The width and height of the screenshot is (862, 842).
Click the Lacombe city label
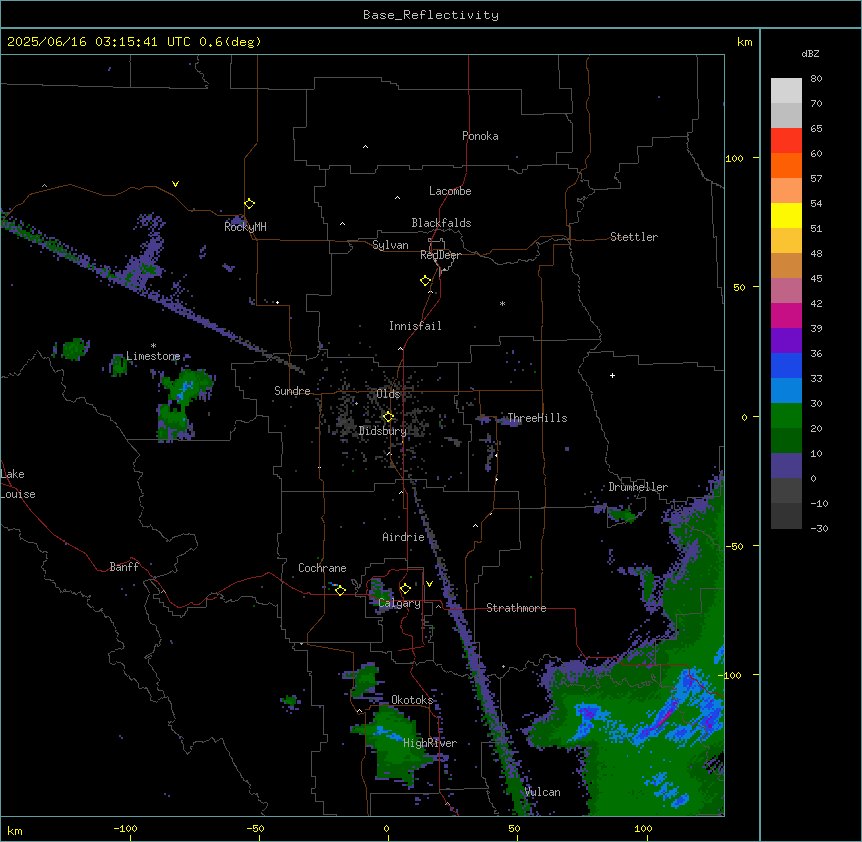pos(450,191)
